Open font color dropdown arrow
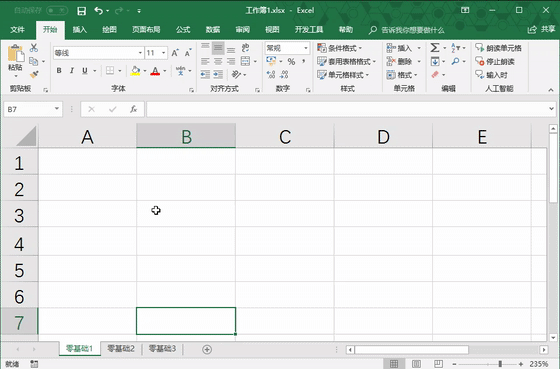This screenshot has width=560, height=369. pos(165,71)
